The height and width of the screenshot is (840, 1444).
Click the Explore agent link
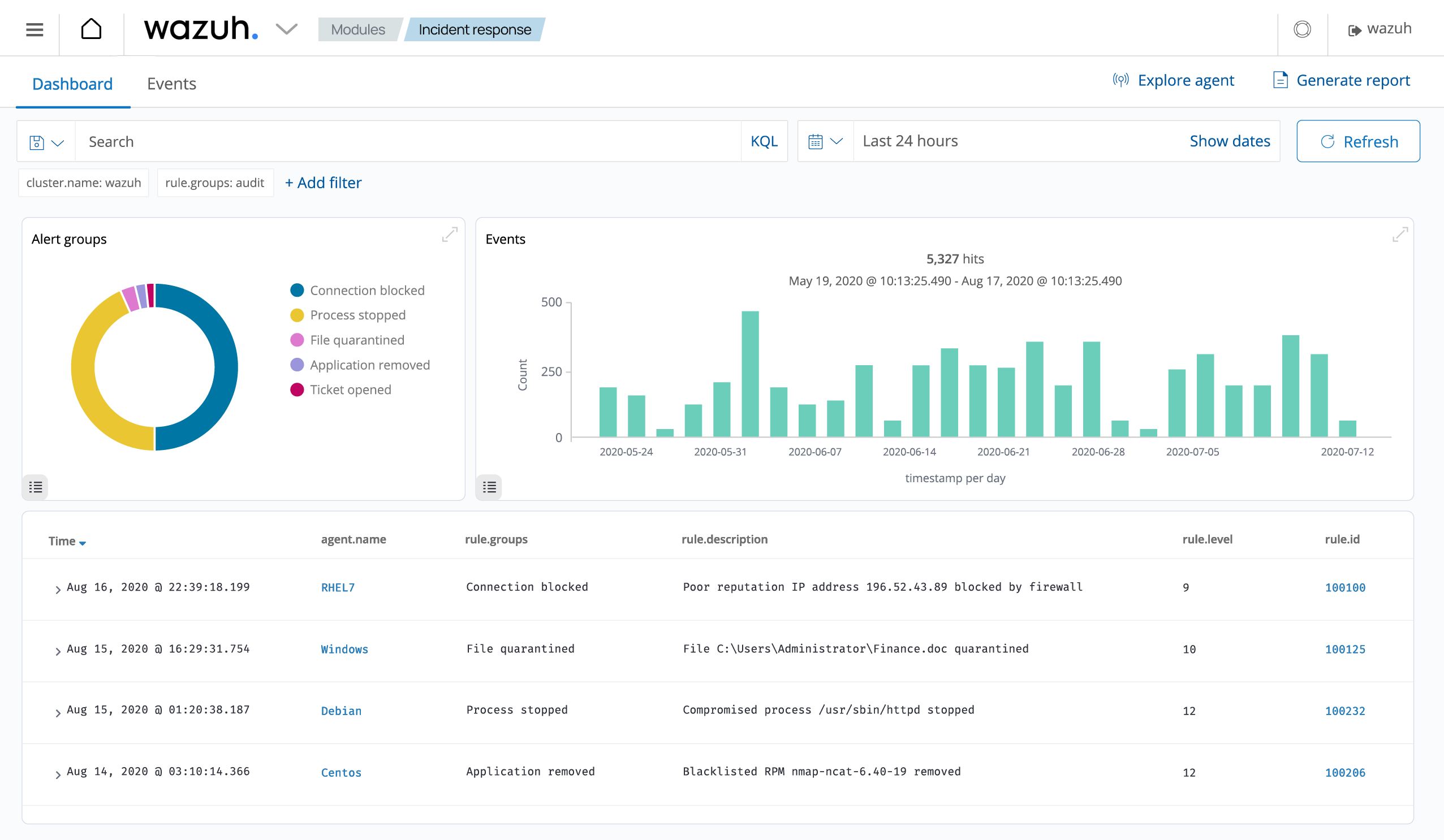click(x=1186, y=80)
